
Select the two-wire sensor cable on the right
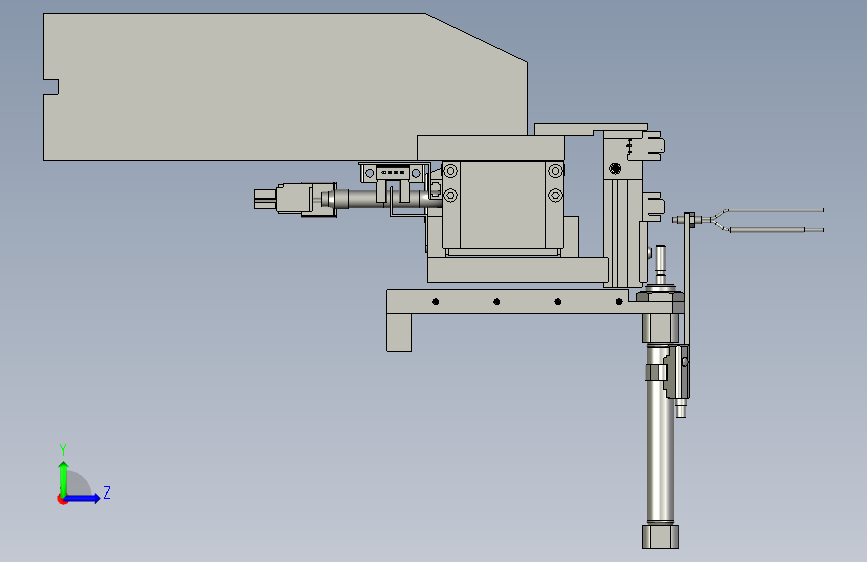[769, 220]
